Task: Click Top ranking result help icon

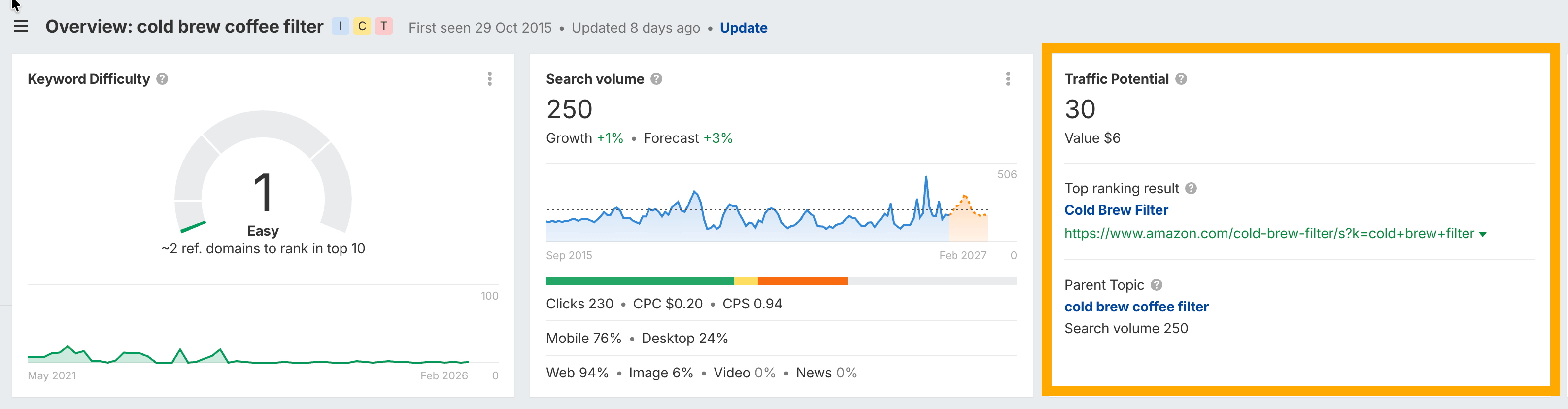Action: [x=1191, y=189]
